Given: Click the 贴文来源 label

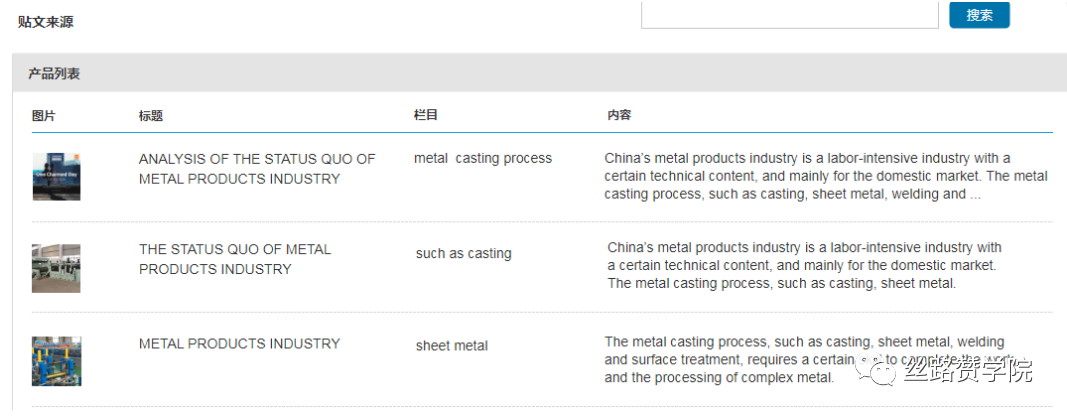Looking at the screenshot, I should [45, 22].
